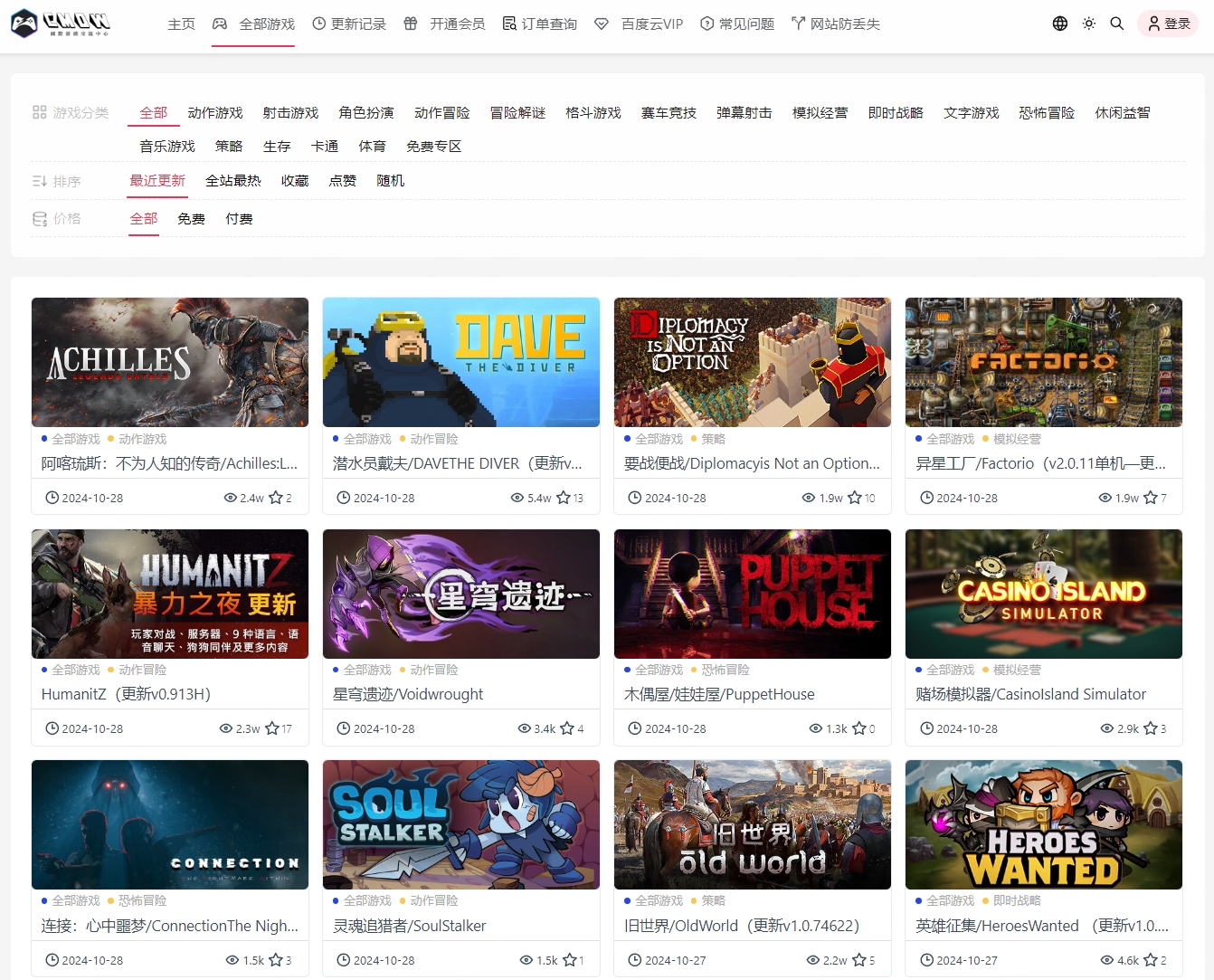Screen dimensions: 1214x980
Task: Click the clock date icon on Connection card
Action: pos(52,960)
